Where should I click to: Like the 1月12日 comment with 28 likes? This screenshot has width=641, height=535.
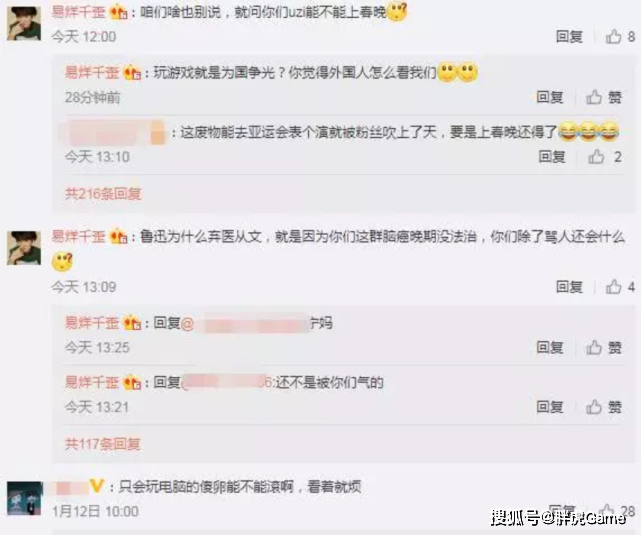[616, 510]
